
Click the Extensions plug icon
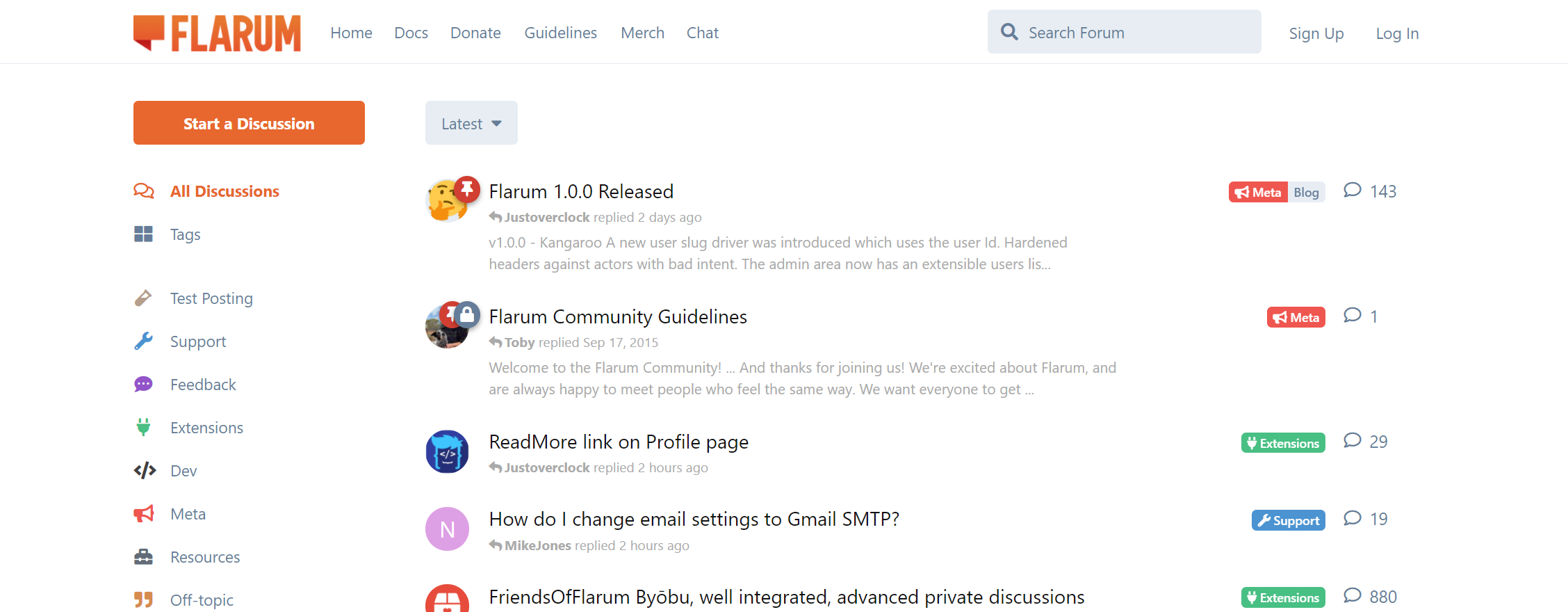click(144, 427)
